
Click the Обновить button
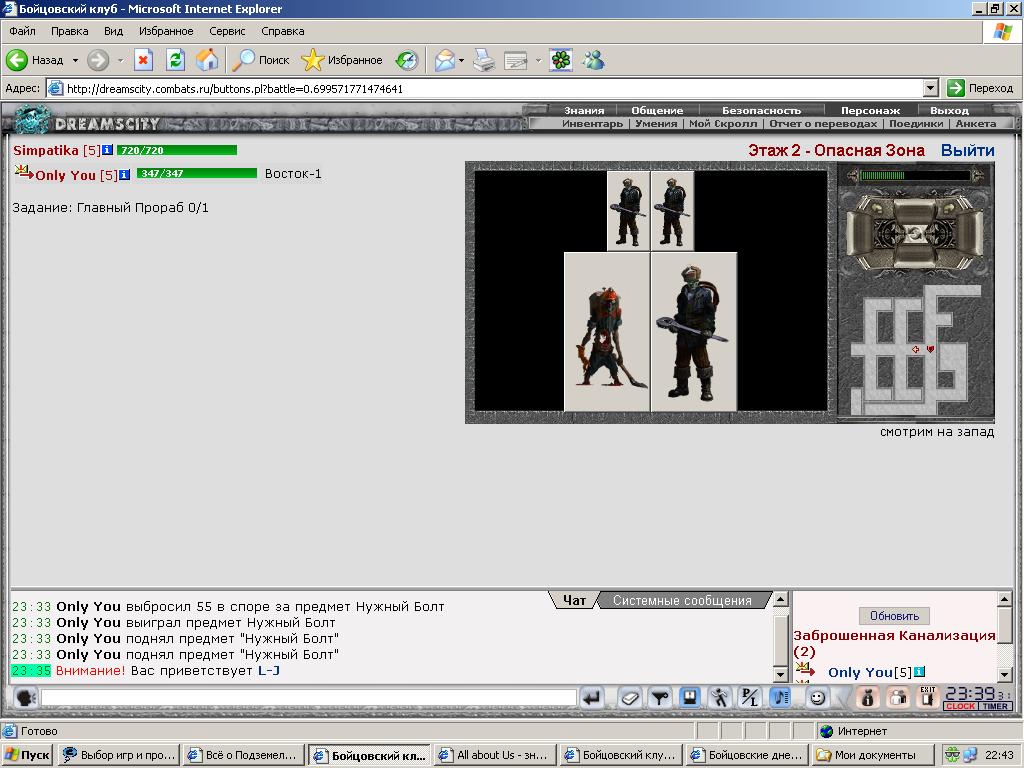(x=894, y=616)
